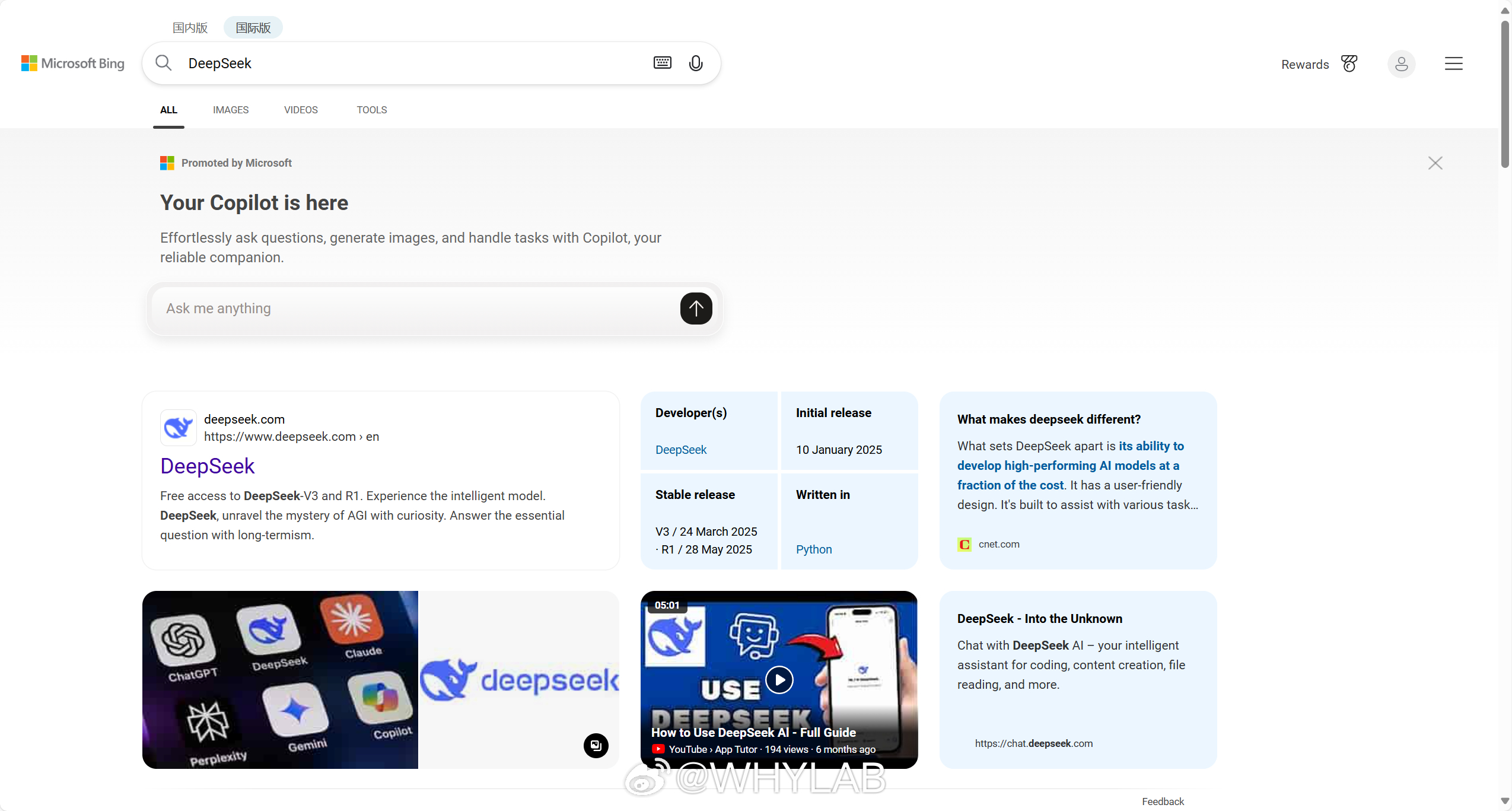
Task: Click the How to Use DeepSeek AI title
Action: pyautogui.click(x=753, y=733)
